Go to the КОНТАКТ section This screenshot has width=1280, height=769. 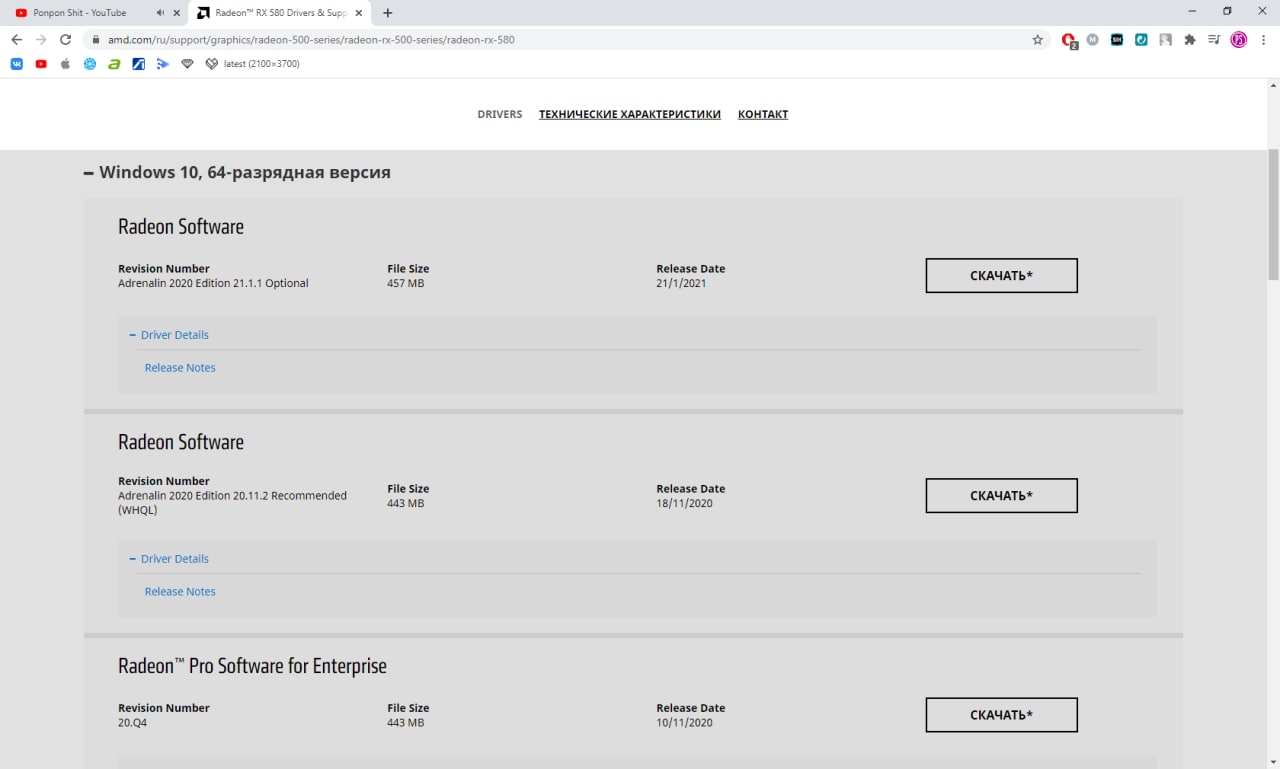point(763,114)
